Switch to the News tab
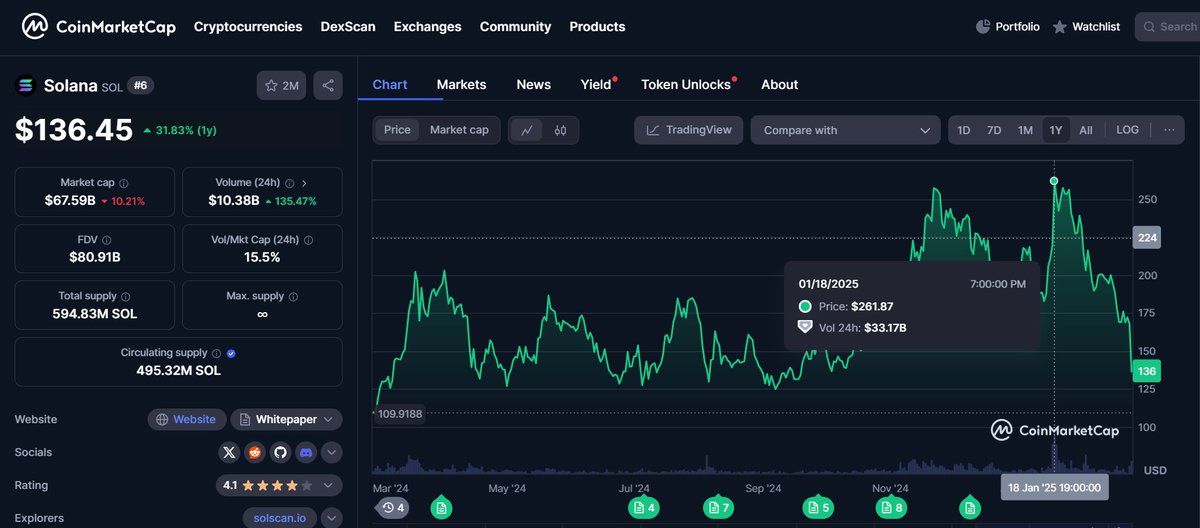Screen dimensions: 1200x528 coord(534,85)
